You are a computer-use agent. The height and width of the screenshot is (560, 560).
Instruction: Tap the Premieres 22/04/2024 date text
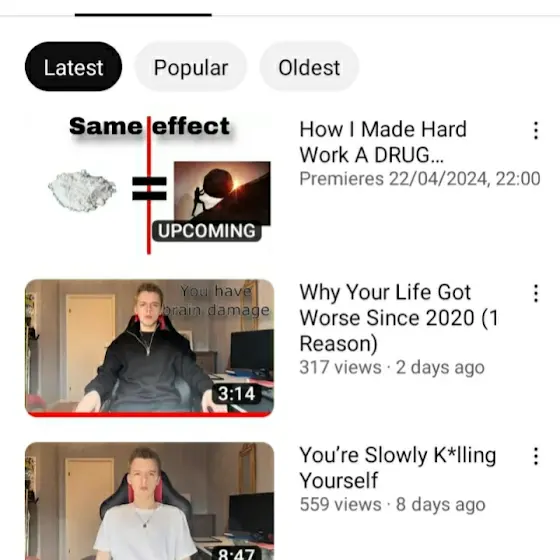(420, 179)
